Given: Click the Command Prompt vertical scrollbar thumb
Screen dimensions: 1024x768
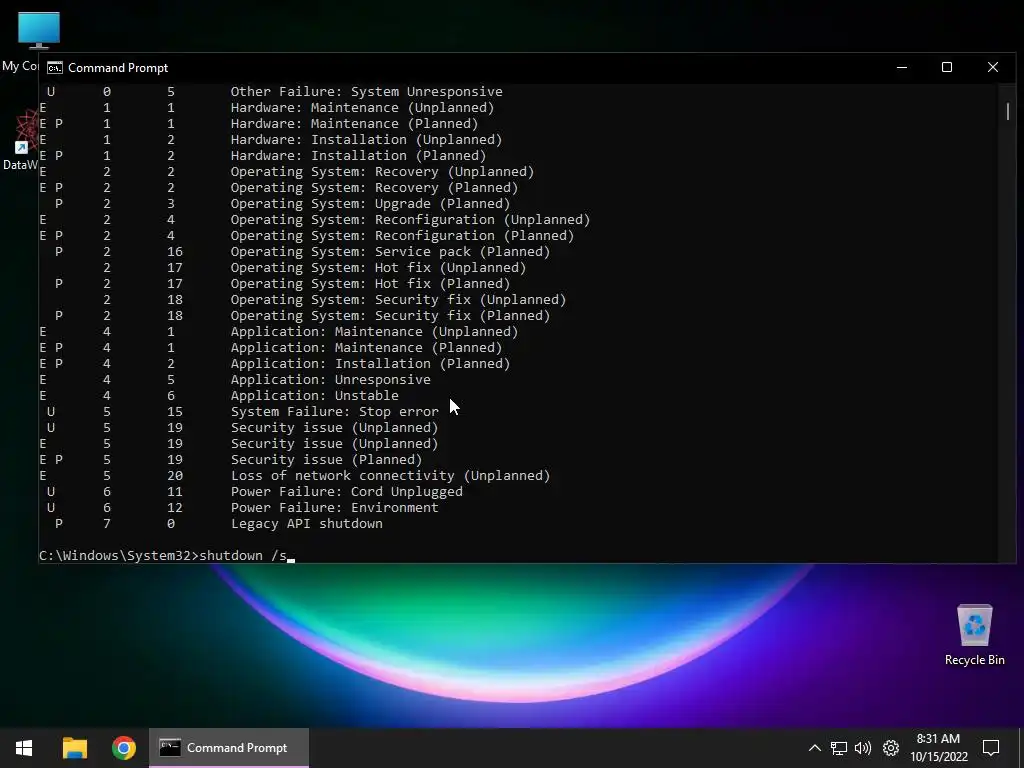Looking at the screenshot, I should (1008, 112).
